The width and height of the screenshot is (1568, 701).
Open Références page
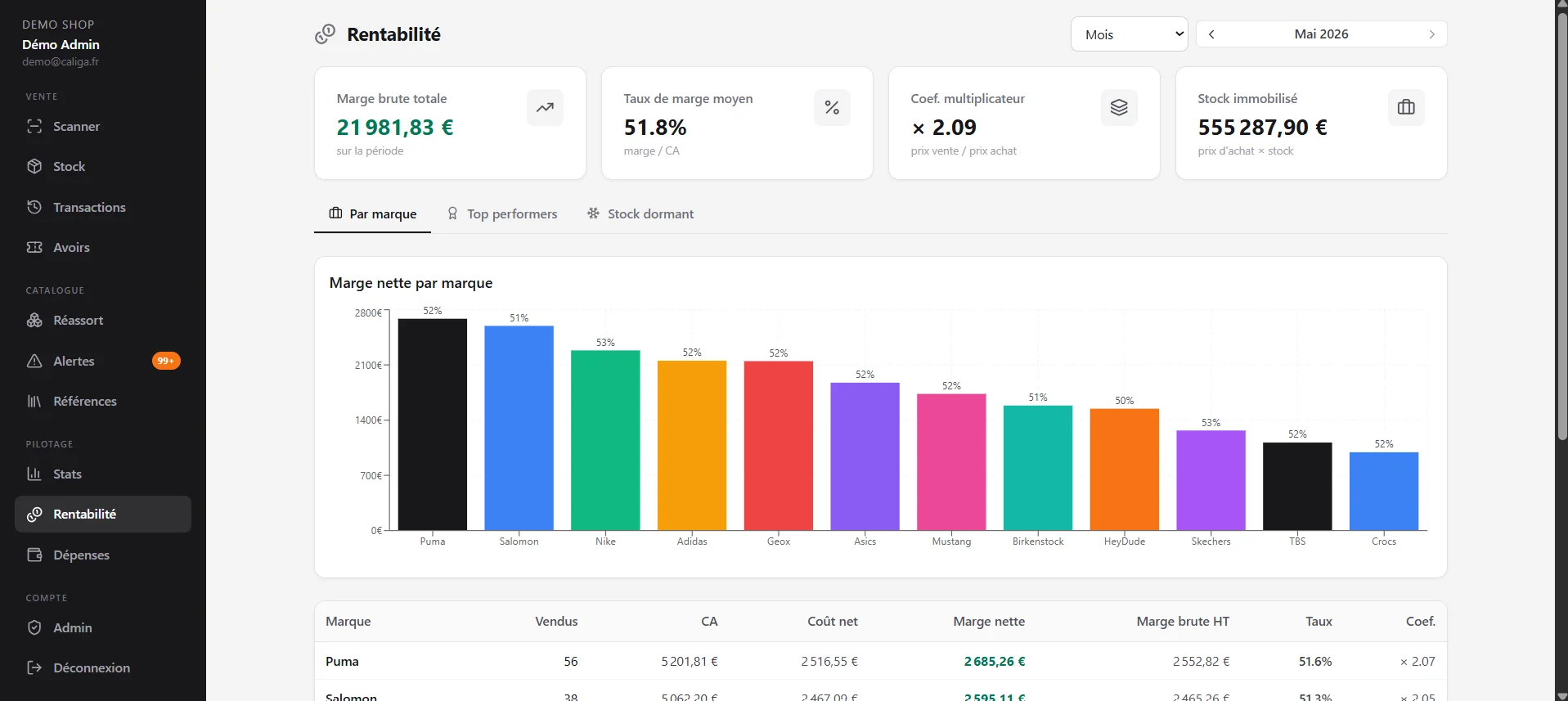click(x=103, y=402)
